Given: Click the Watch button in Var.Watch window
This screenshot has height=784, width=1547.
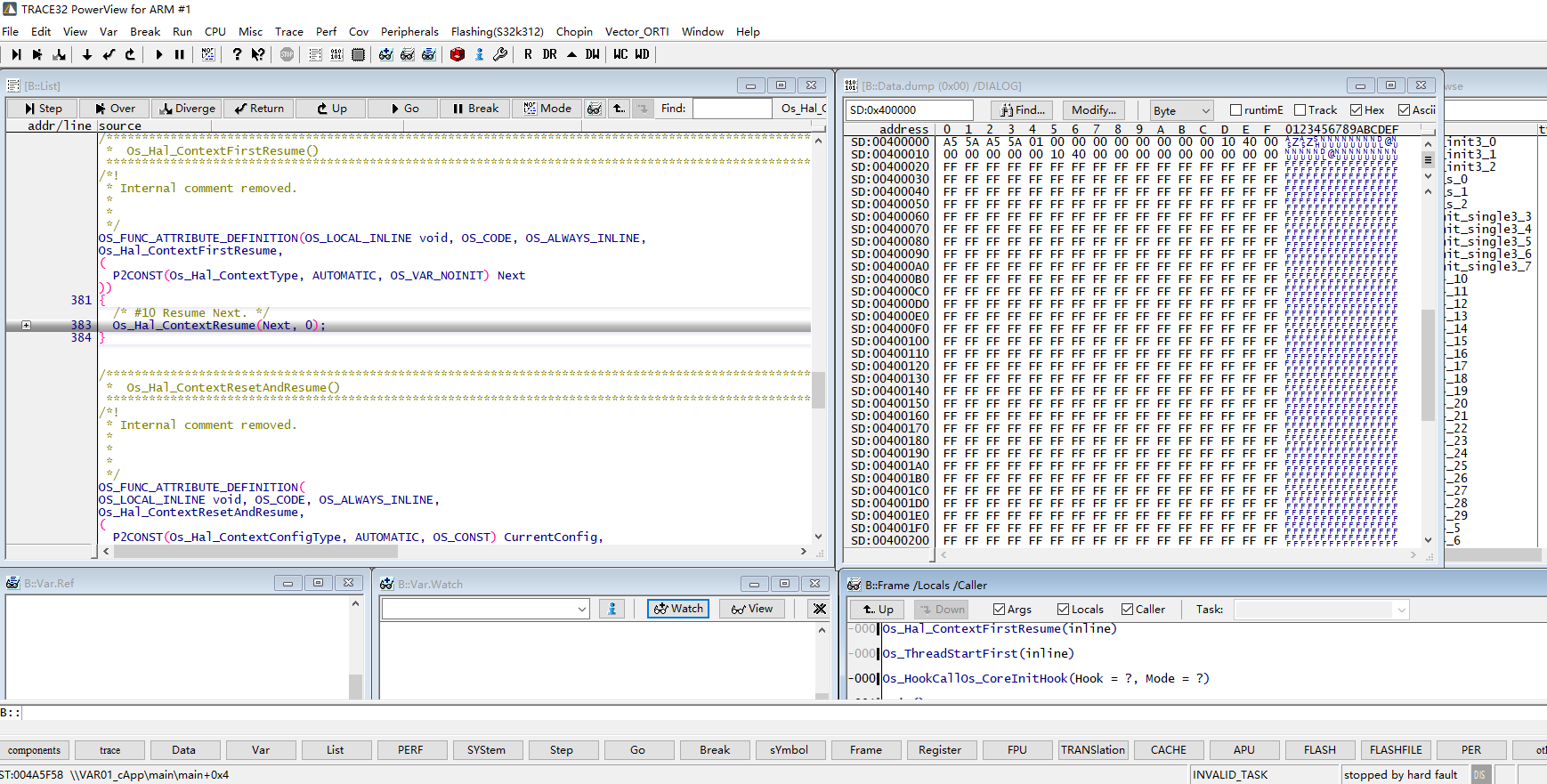Looking at the screenshot, I should click(x=678, y=609).
